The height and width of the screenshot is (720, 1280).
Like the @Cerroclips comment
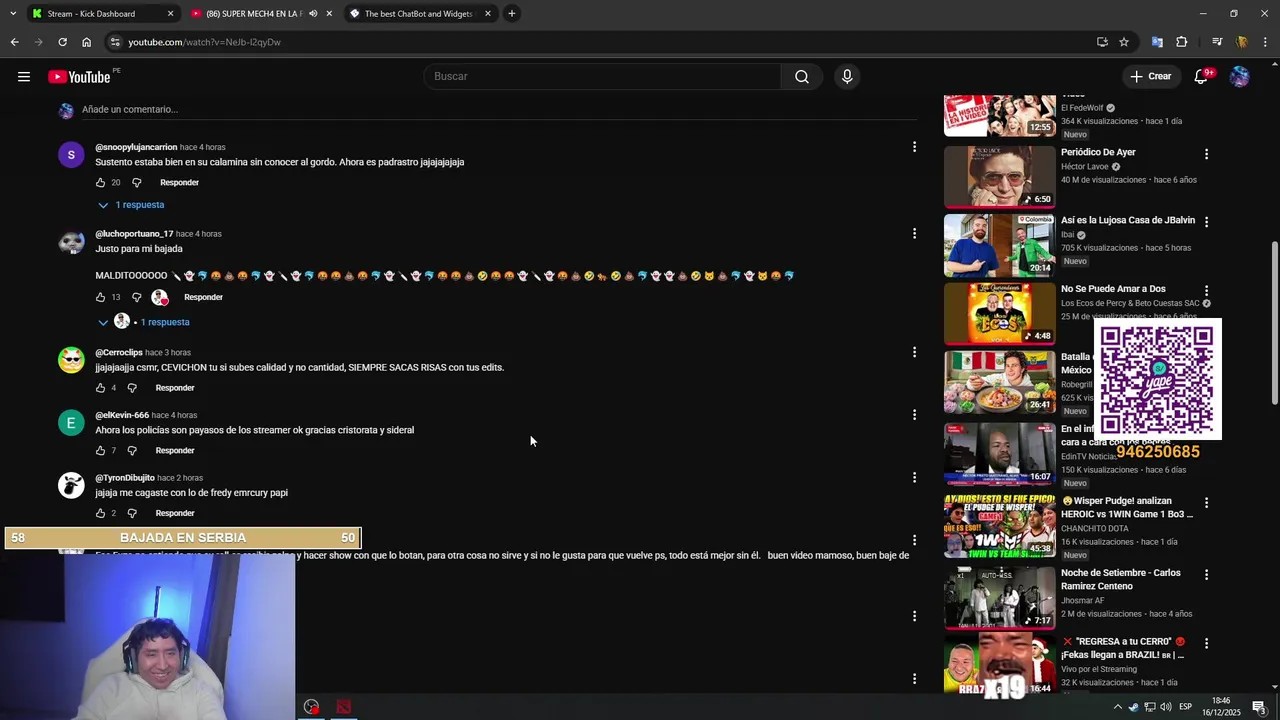[x=100, y=388]
